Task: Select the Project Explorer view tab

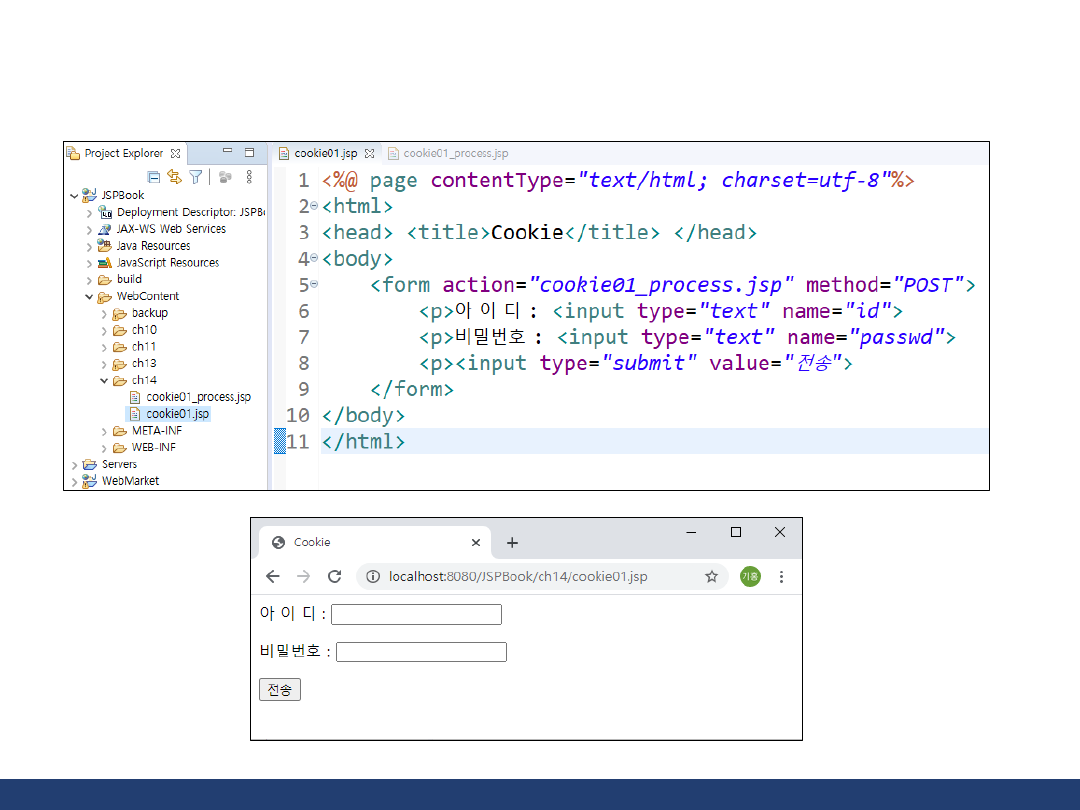Action: click(x=124, y=153)
